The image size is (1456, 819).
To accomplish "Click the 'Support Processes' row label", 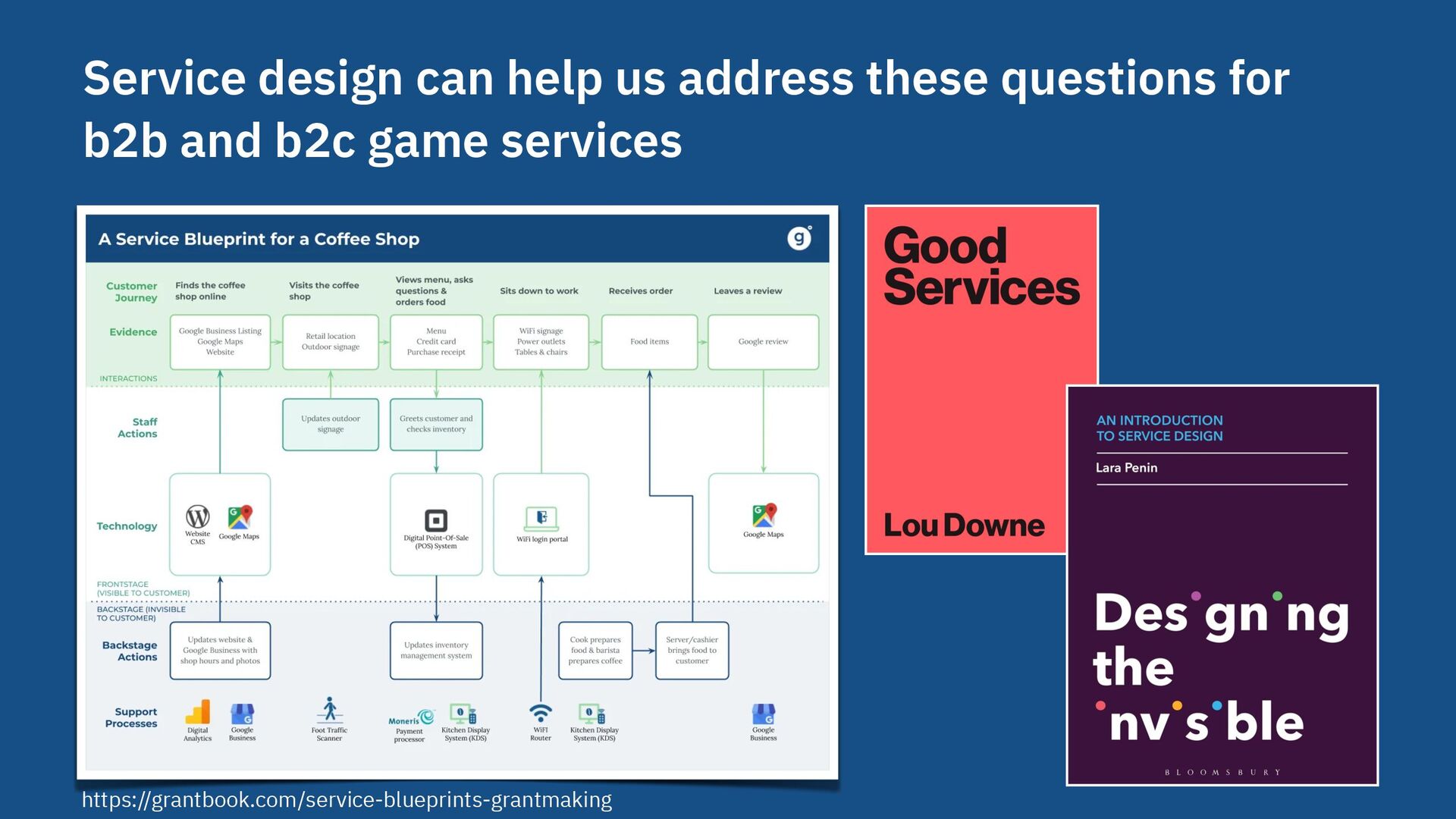I will click(131, 718).
